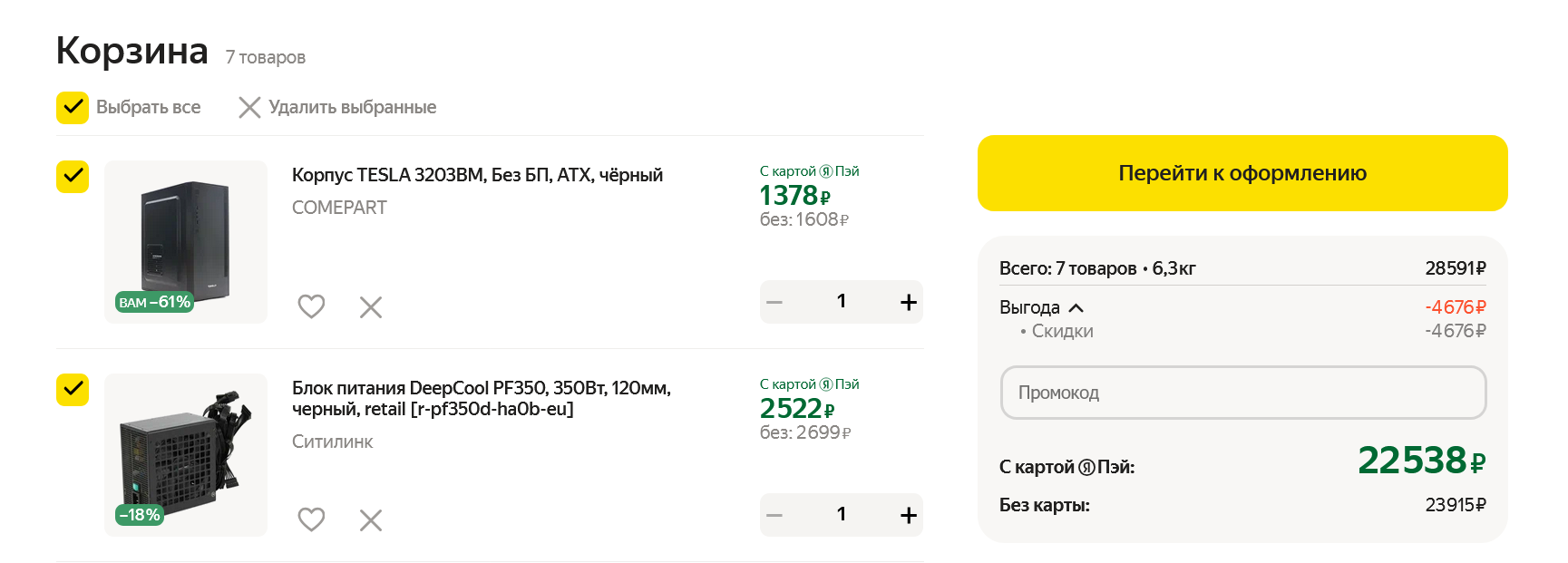
Task: Decrease DeepCool PF350 quantity with minus
Action: point(774,515)
